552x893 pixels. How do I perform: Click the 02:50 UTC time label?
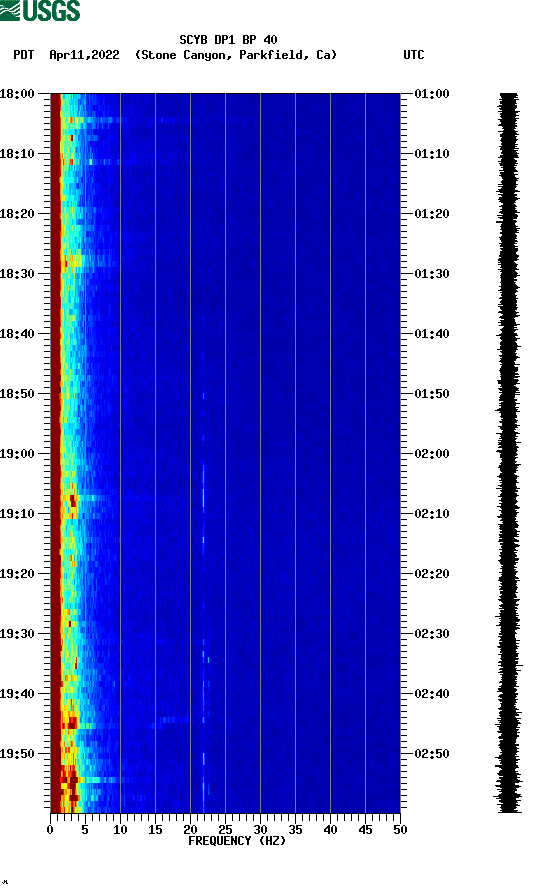pos(432,753)
